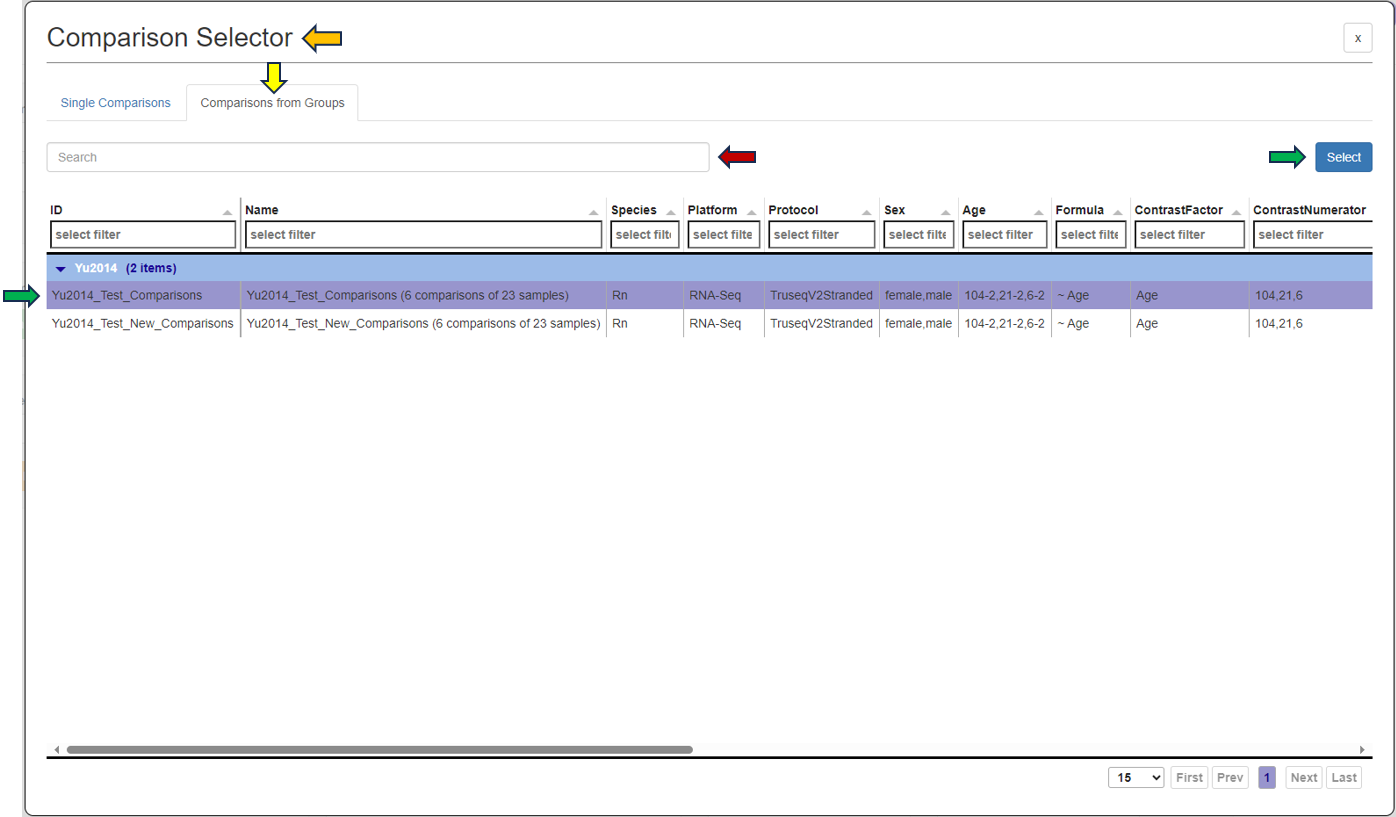
Task: Click the horizontal table scrollbar
Action: [x=380, y=748]
